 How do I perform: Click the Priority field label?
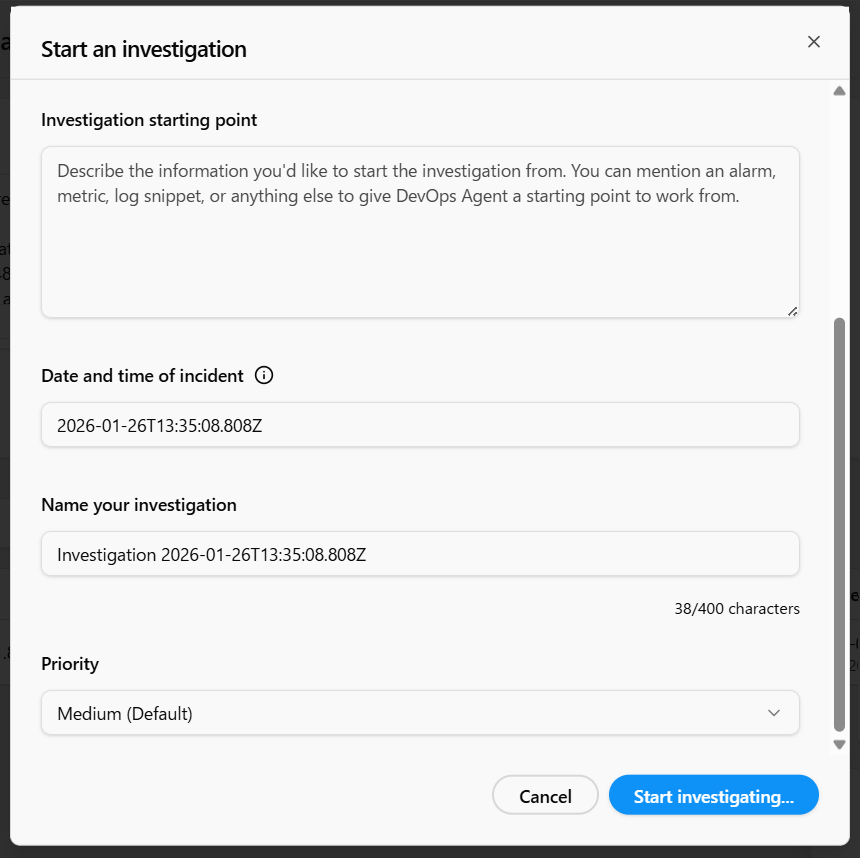[x=70, y=664]
